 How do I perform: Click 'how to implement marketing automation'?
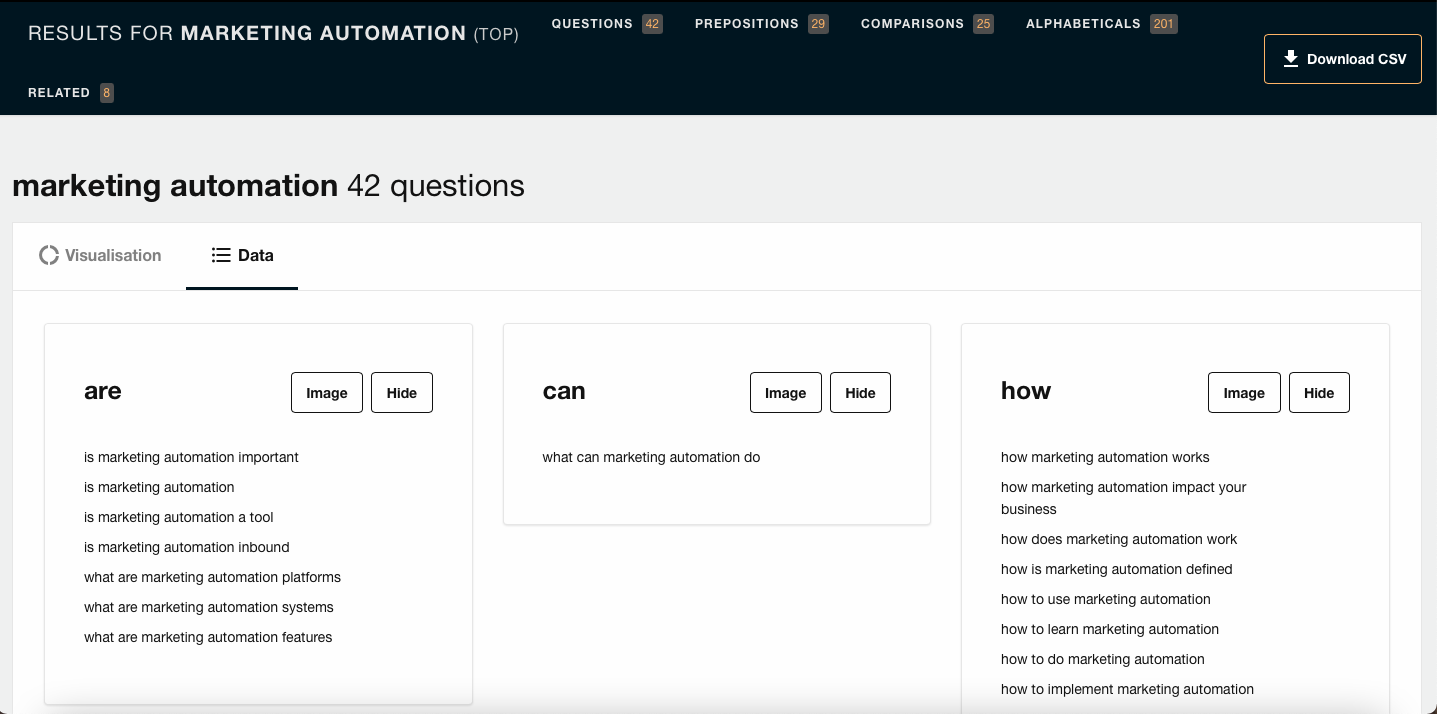tap(1127, 689)
